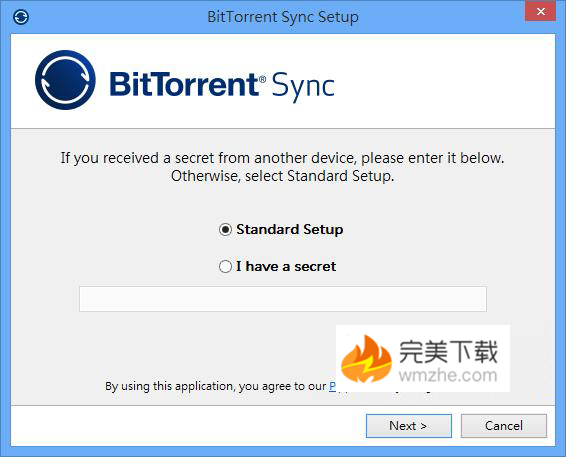Open the partially hidden Privacy Policy link
Image resolution: width=566 pixels, height=457 pixels.
click(333, 386)
